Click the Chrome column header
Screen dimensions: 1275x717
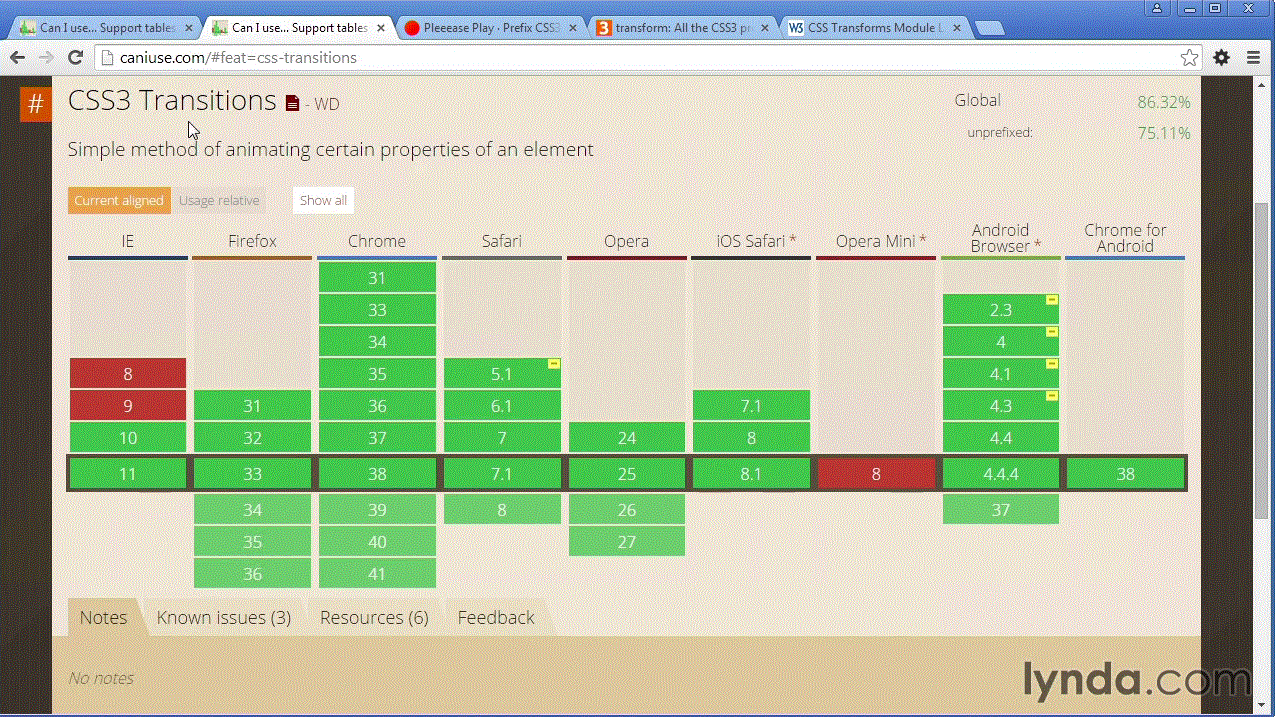tap(377, 241)
